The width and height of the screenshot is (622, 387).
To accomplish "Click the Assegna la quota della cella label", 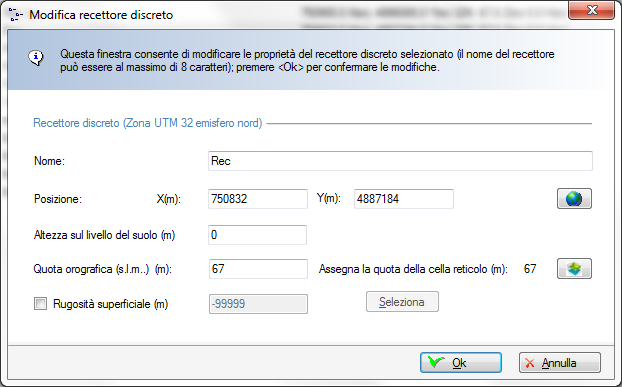I will click(413, 269).
